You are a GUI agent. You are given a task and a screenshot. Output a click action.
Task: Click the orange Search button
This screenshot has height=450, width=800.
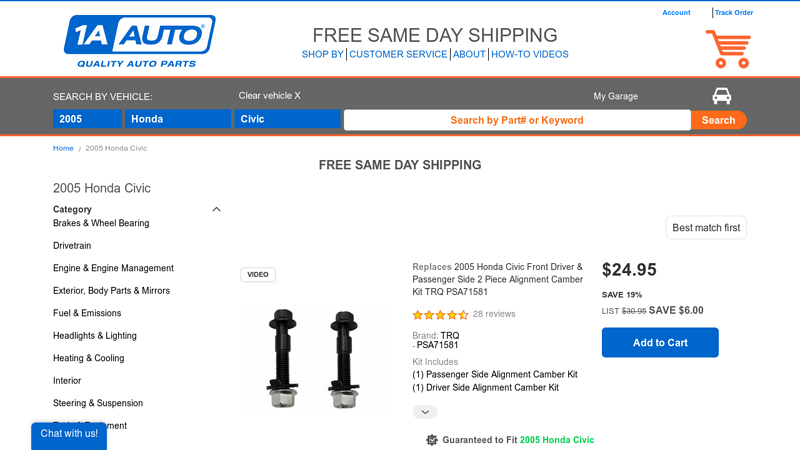718,120
